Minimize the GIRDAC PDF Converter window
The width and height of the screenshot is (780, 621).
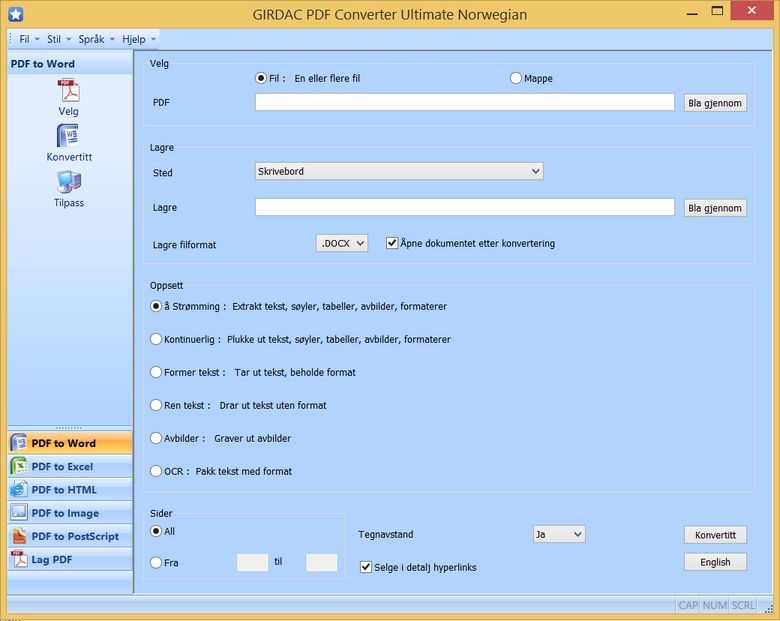point(692,12)
